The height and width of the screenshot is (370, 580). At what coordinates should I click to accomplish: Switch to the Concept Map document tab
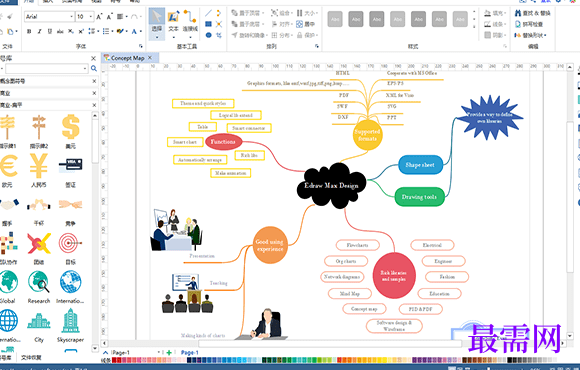point(128,58)
